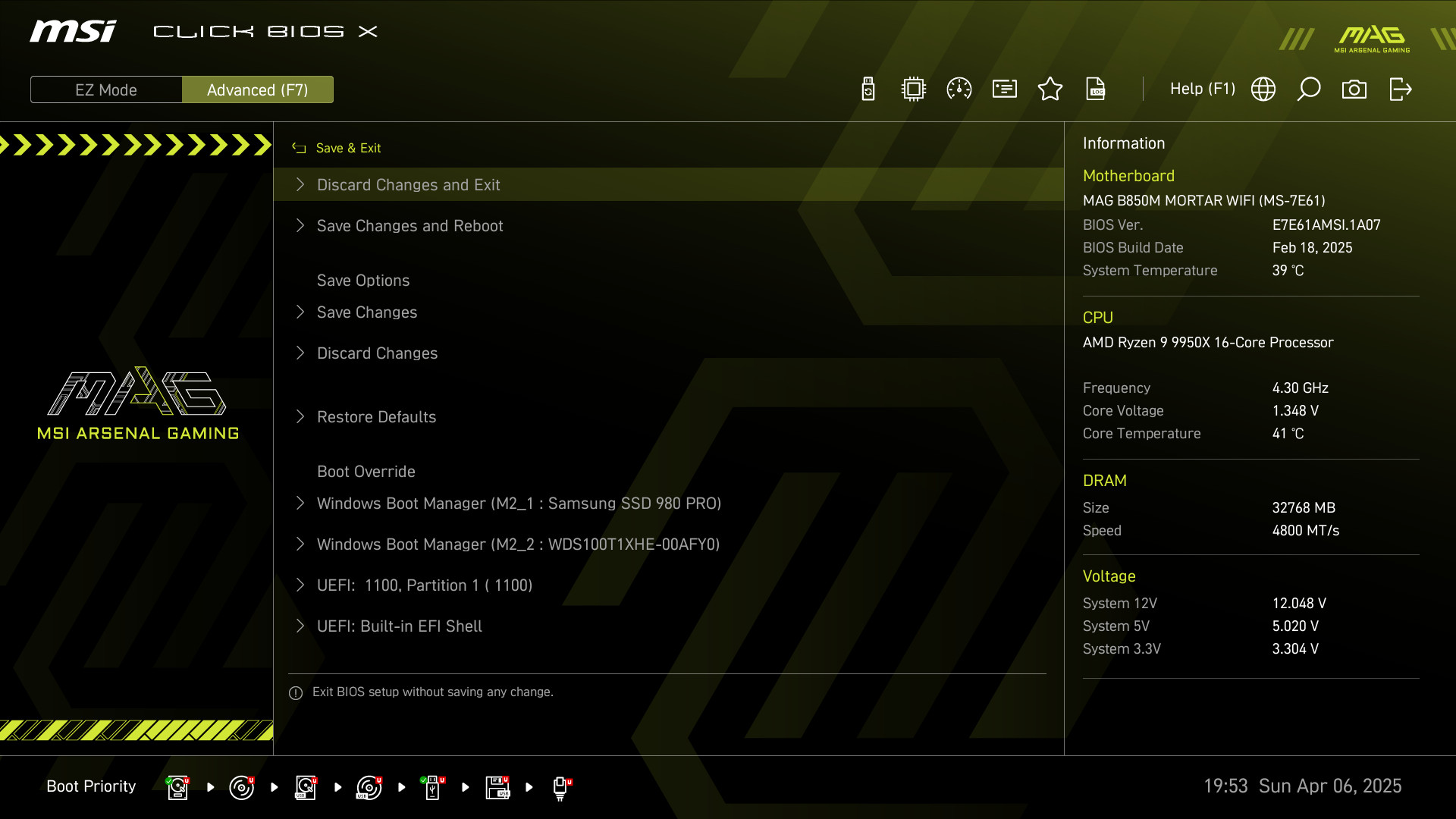Open the M-Flash USB BIOS update icon
Image resolution: width=1456 pixels, height=819 pixels.
[868, 89]
